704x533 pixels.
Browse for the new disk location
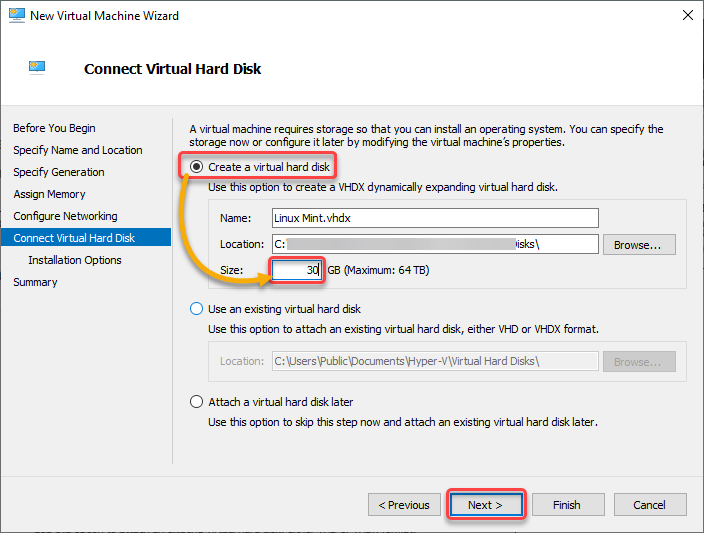[x=639, y=245]
